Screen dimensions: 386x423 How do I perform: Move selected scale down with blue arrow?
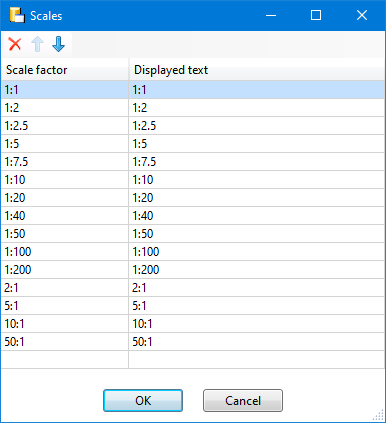click(58, 44)
